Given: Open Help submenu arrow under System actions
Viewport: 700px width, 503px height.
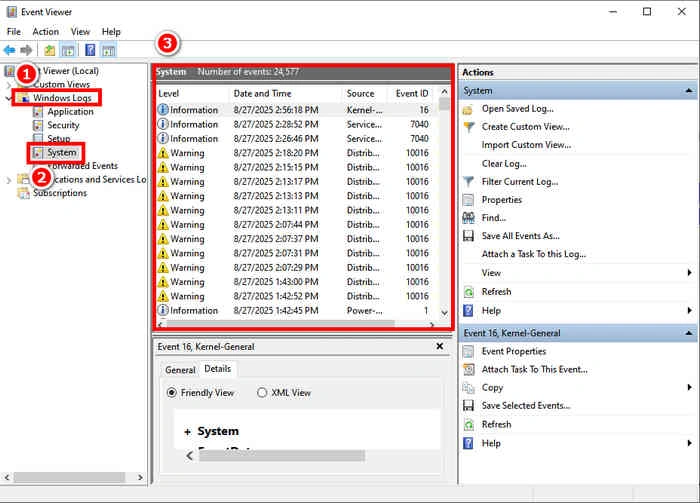Looking at the screenshot, I should pos(690,311).
